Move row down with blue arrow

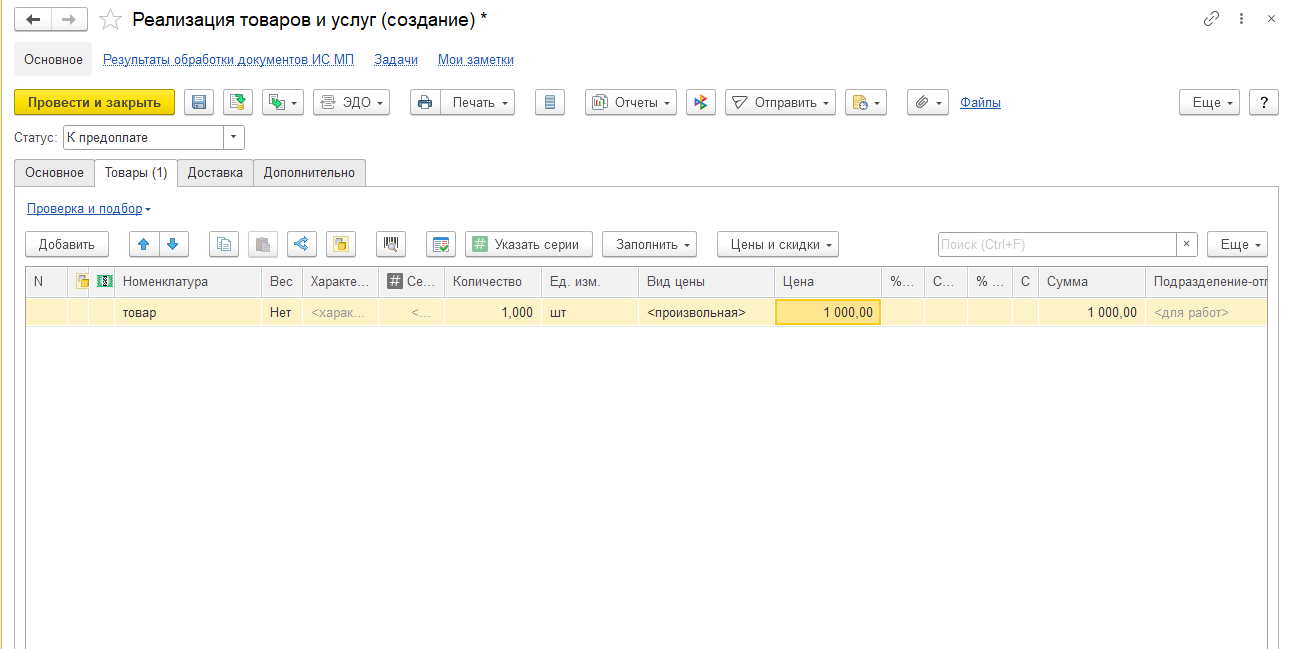coord(172,244)
